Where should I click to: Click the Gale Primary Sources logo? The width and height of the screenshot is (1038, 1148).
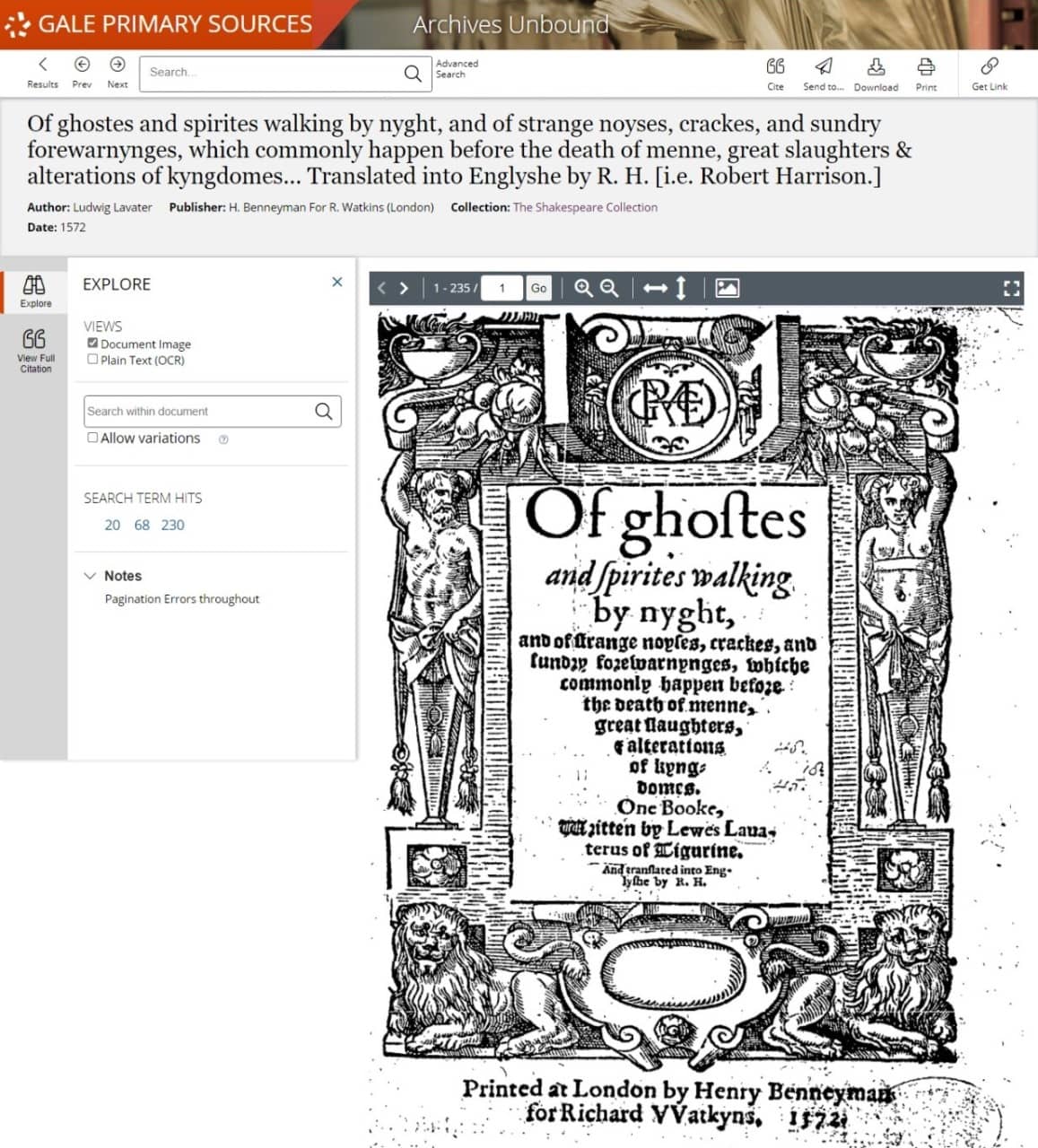pyautogui.click(x=159, y=24)
